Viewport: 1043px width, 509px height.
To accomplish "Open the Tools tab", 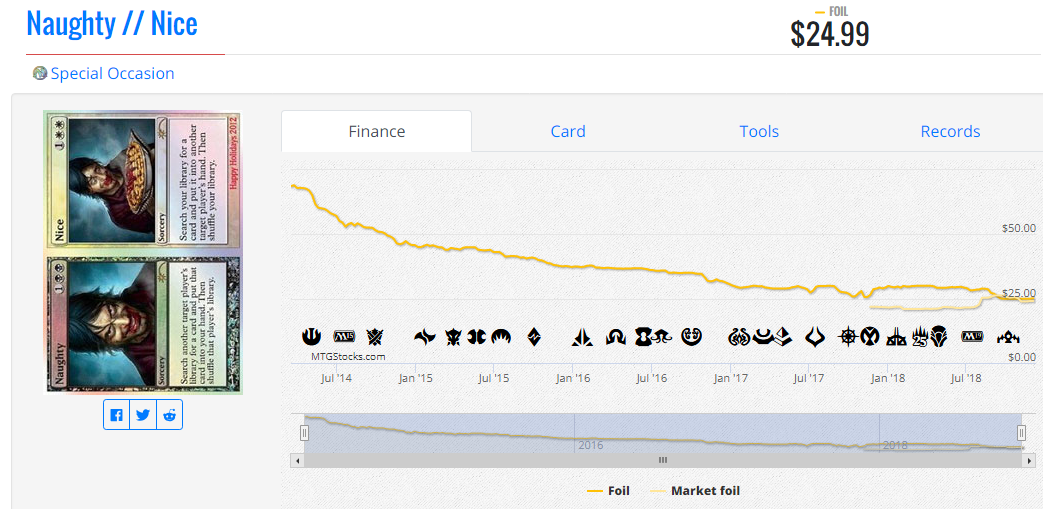I will pos(759,132).
